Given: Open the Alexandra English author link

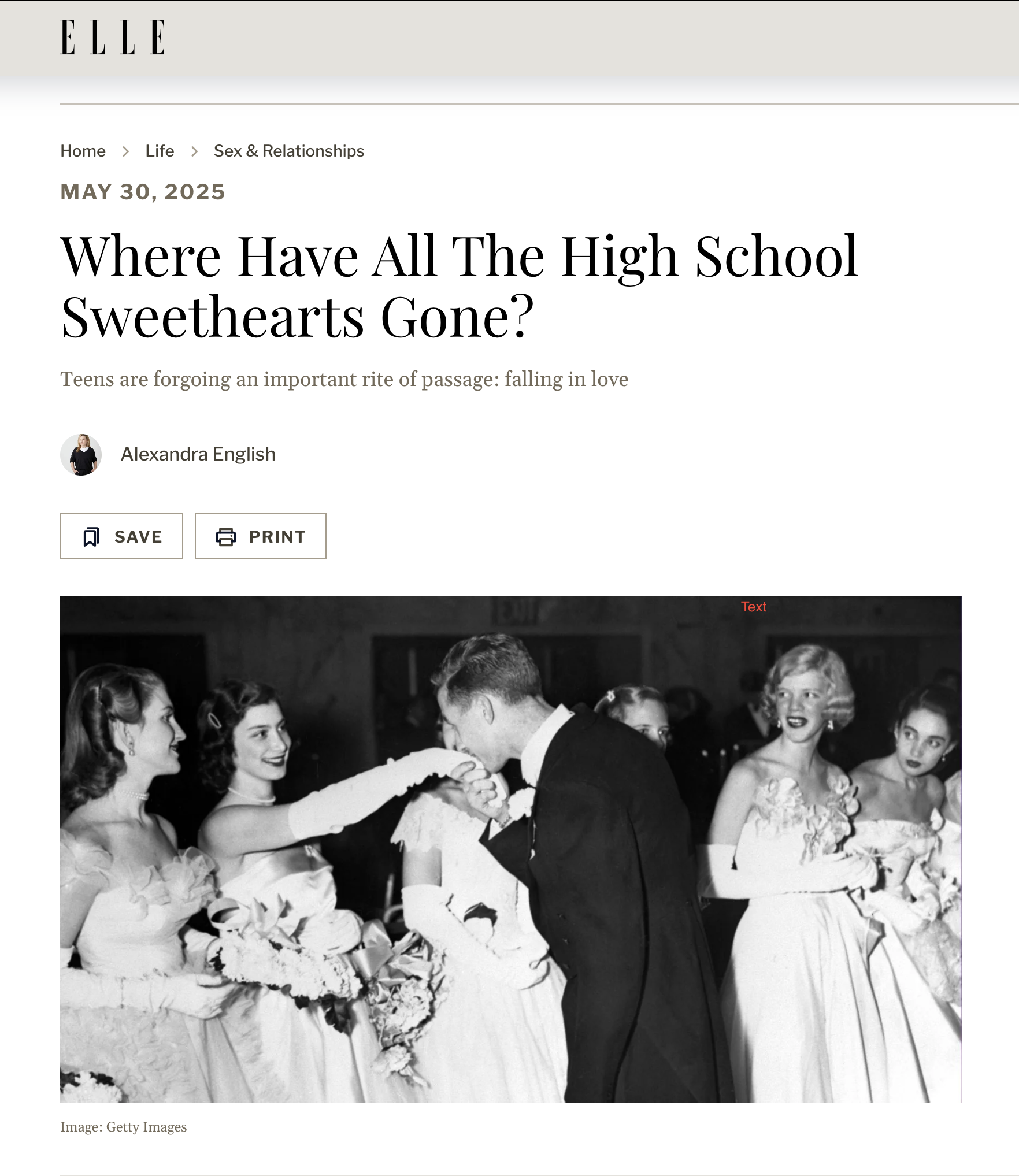Looking at the screenshot, I should pyautogui.click(x=198, y=454).
